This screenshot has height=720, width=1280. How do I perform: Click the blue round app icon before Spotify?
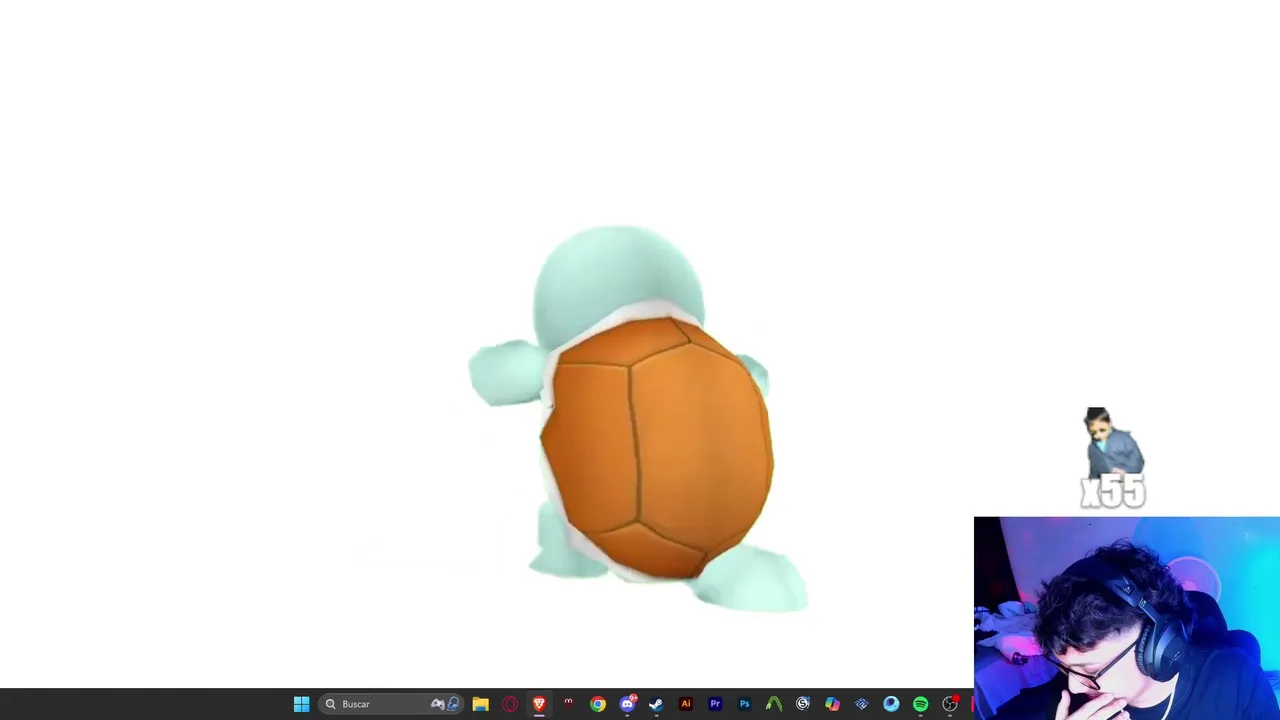(x=891, y=704)
